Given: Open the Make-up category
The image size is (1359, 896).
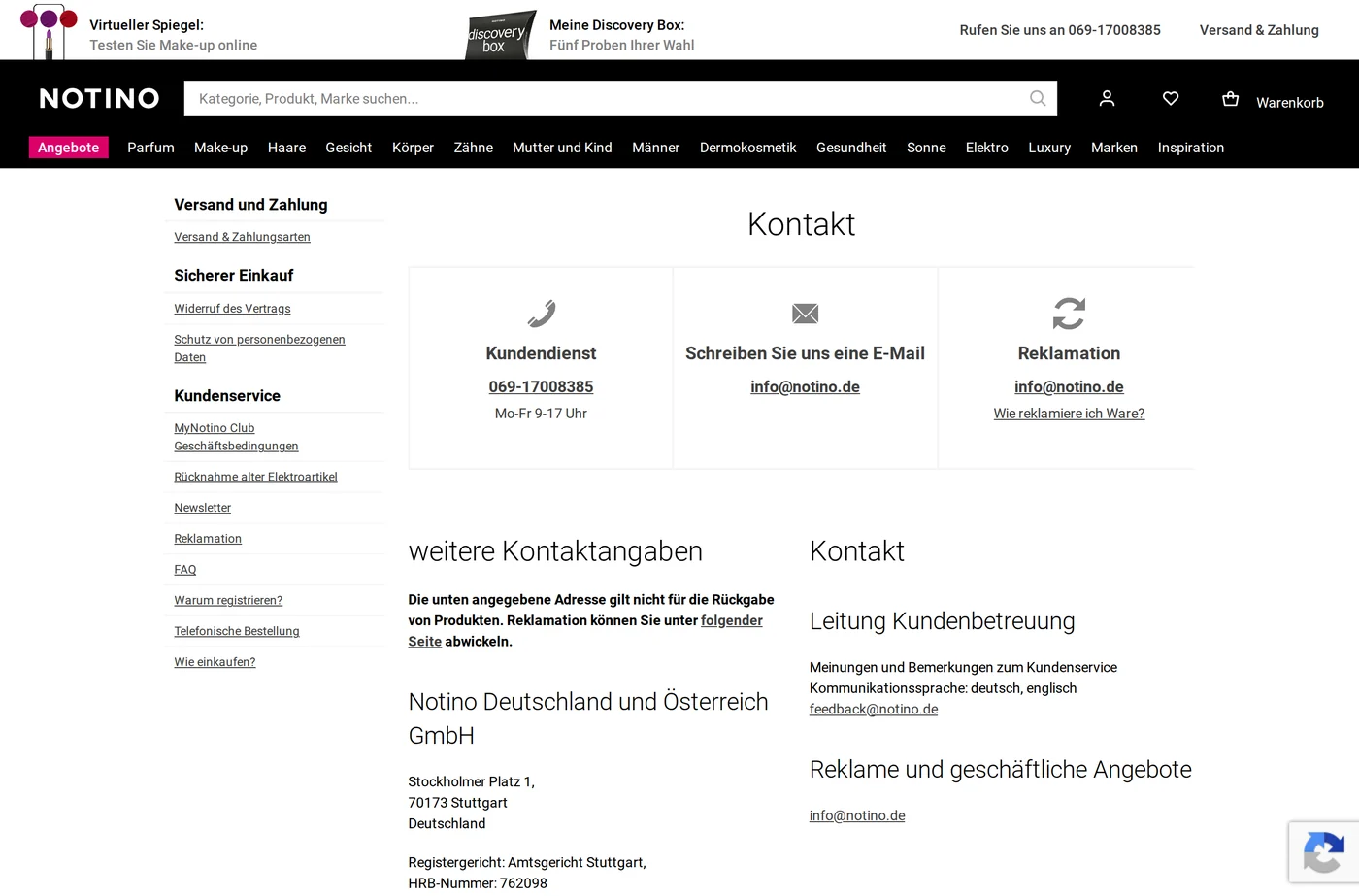Looking at the screenshot, I should (x=220, y=148).
